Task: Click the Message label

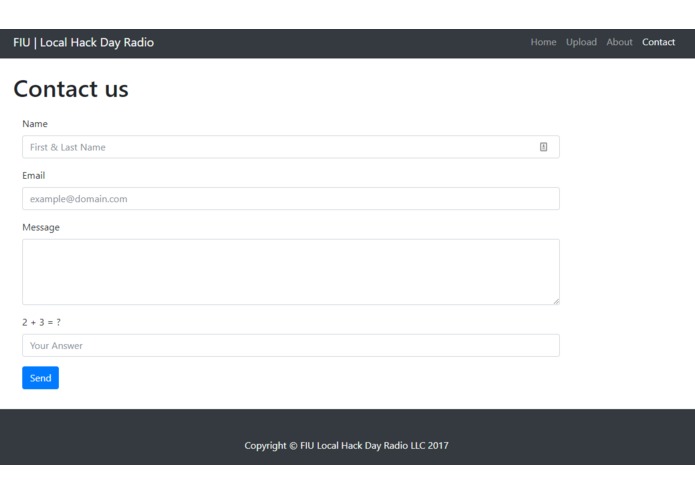Action: coord(41,227)
